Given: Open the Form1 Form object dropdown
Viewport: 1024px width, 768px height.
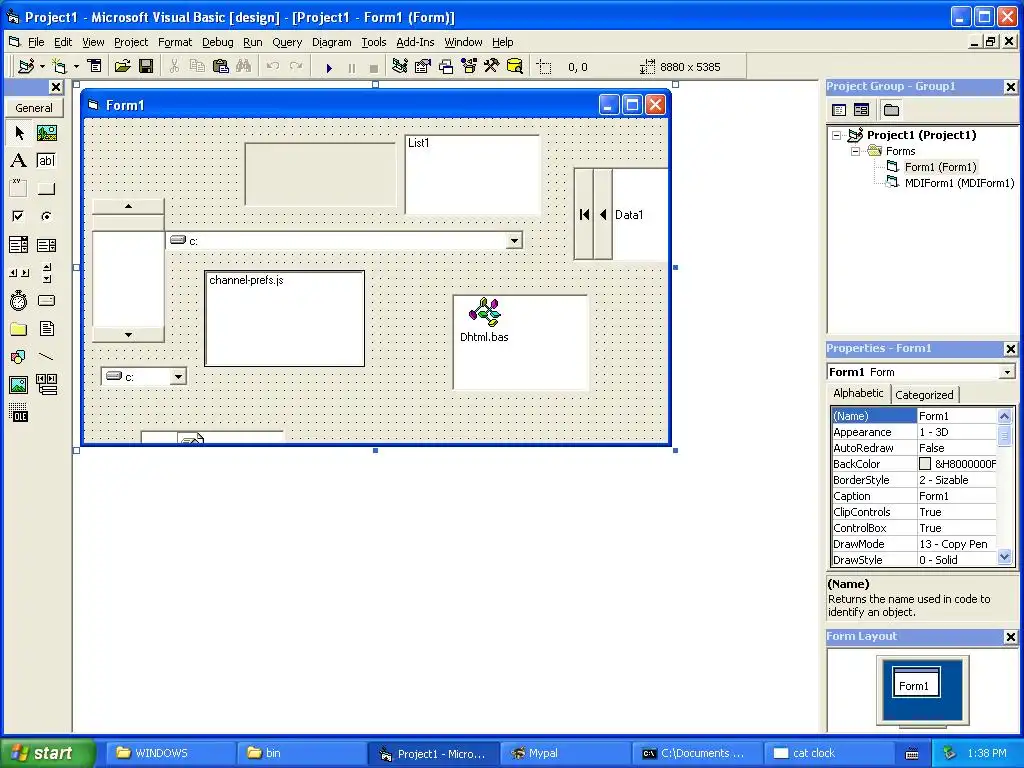Looking at the screenshot, I should click(1007, 372).
